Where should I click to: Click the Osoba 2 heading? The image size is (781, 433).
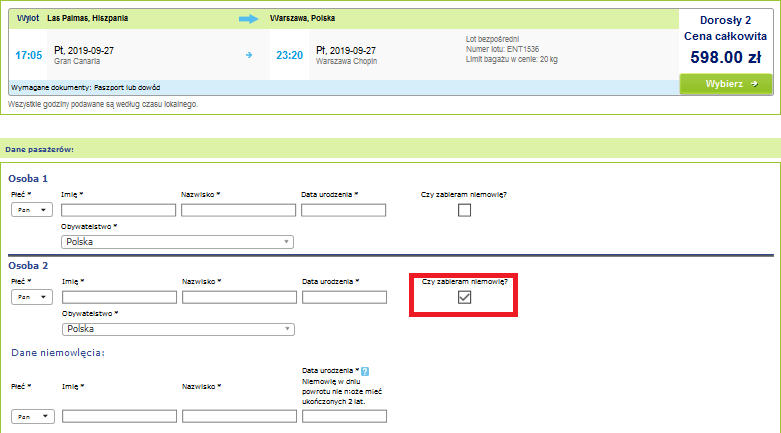pyautogui.click(x=28, y=266)
